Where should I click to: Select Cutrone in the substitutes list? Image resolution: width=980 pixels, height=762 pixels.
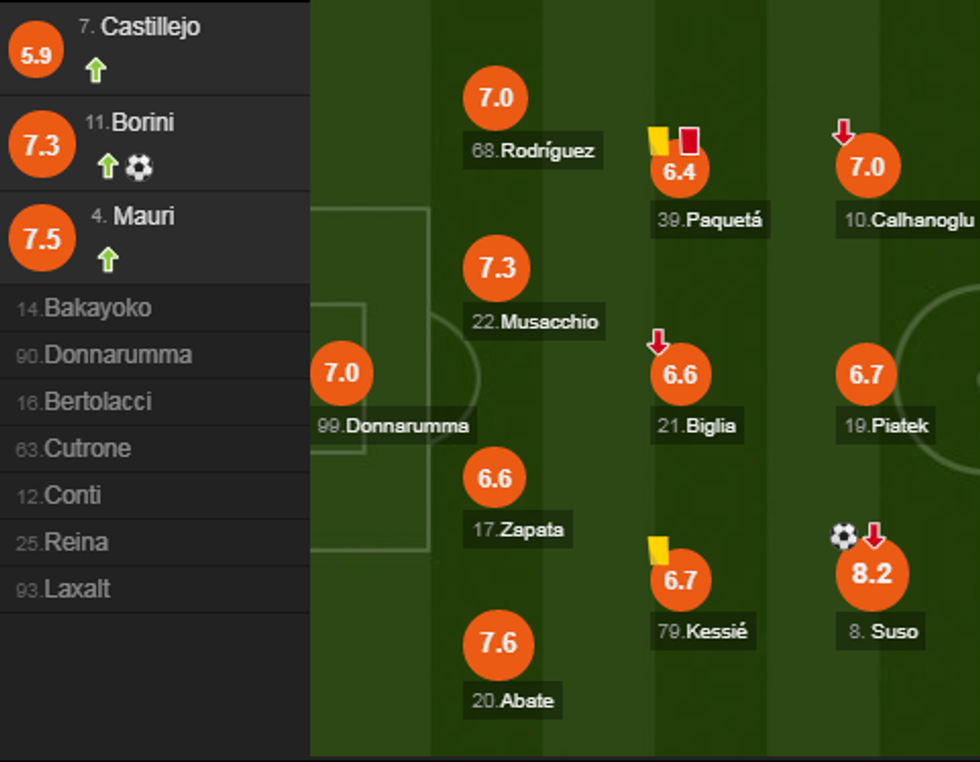pyautogui.click(x=87, y=449)
